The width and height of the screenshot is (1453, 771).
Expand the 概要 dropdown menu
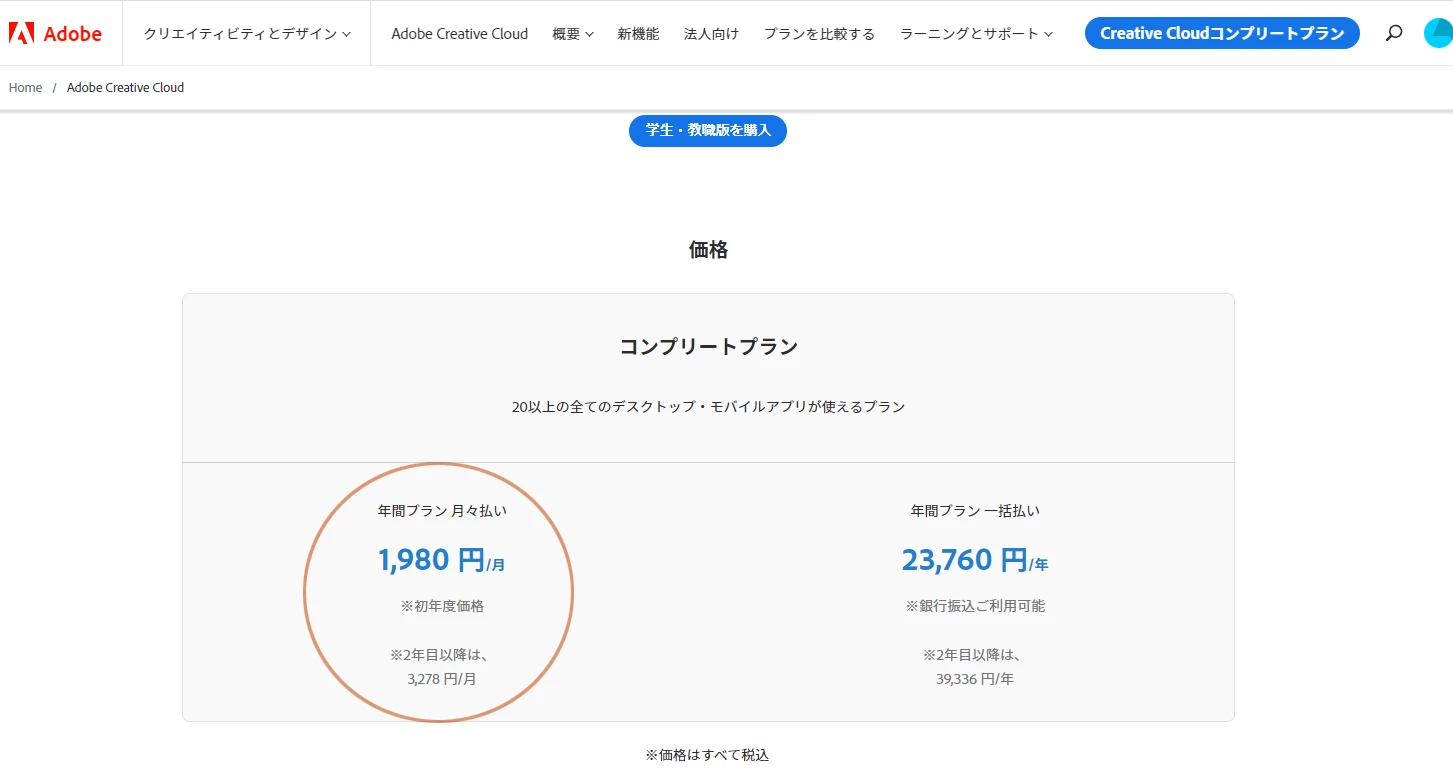coord(573,33)
